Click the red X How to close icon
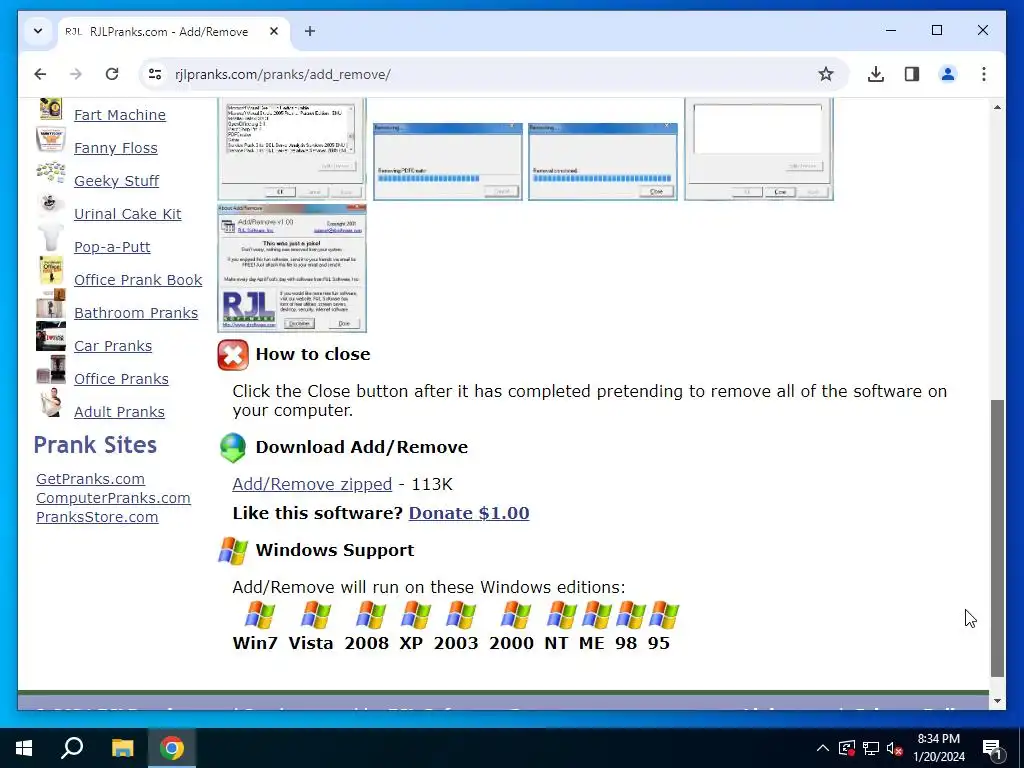The image size is (1024, 768). point(232,355)
